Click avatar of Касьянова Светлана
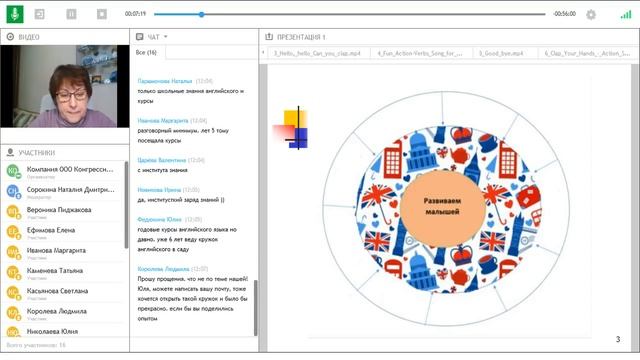The image size is (640, 360). tap(13, 293)
